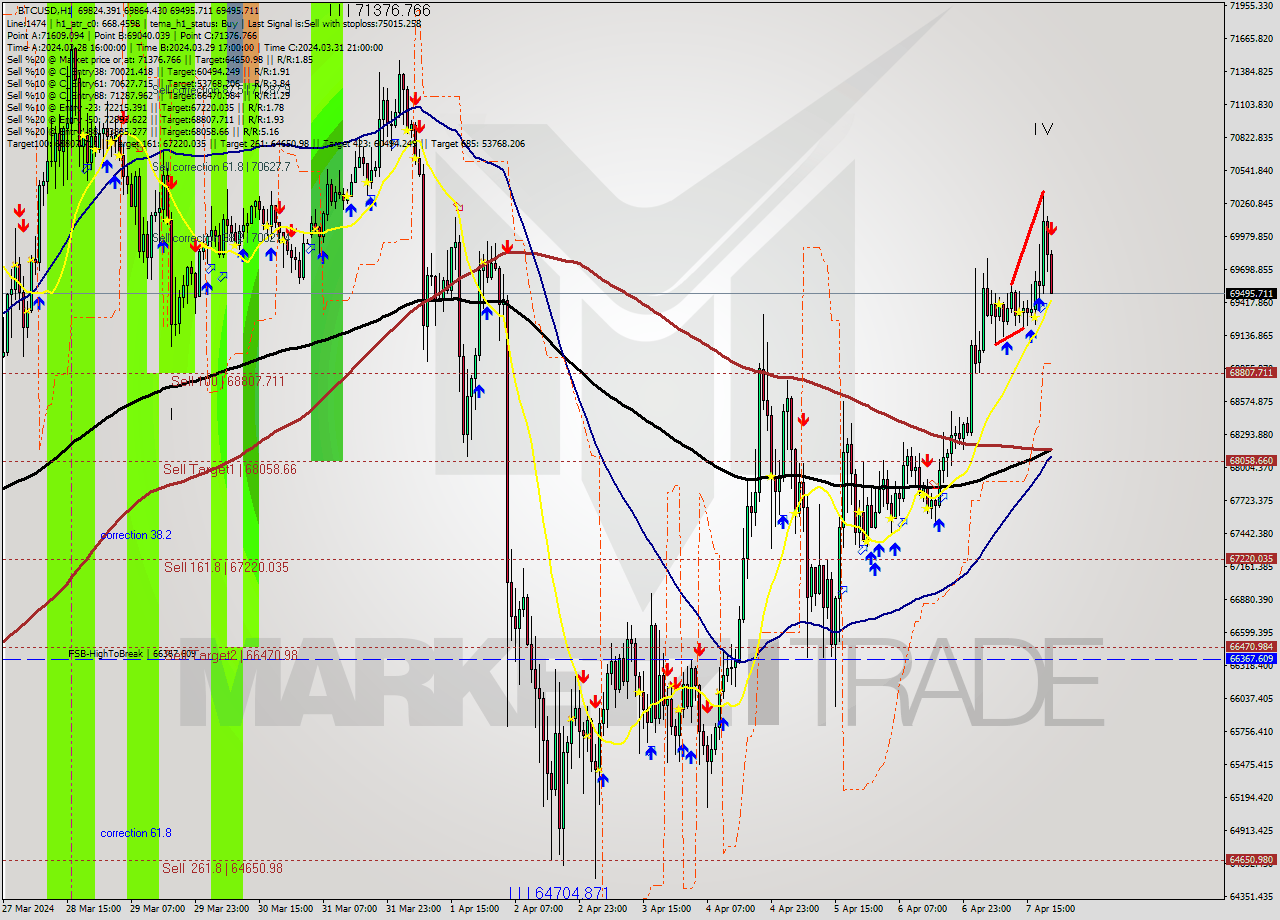
Task: Click the 'Sell 261.8 | 64650.98' label
Action: (x=222, y=868)
